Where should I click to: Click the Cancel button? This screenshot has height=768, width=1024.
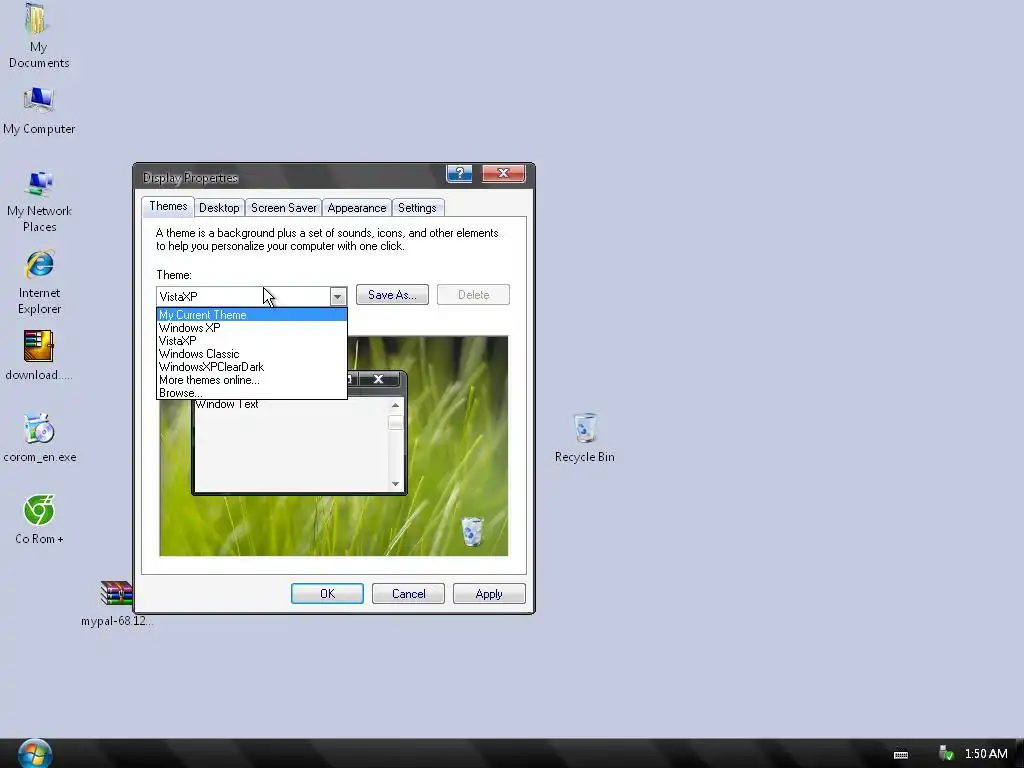[x=408, y=594]
